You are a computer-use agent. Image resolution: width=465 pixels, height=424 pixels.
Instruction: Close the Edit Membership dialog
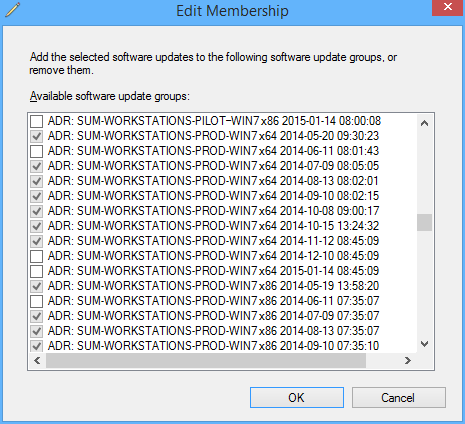(x=448, y=7)
